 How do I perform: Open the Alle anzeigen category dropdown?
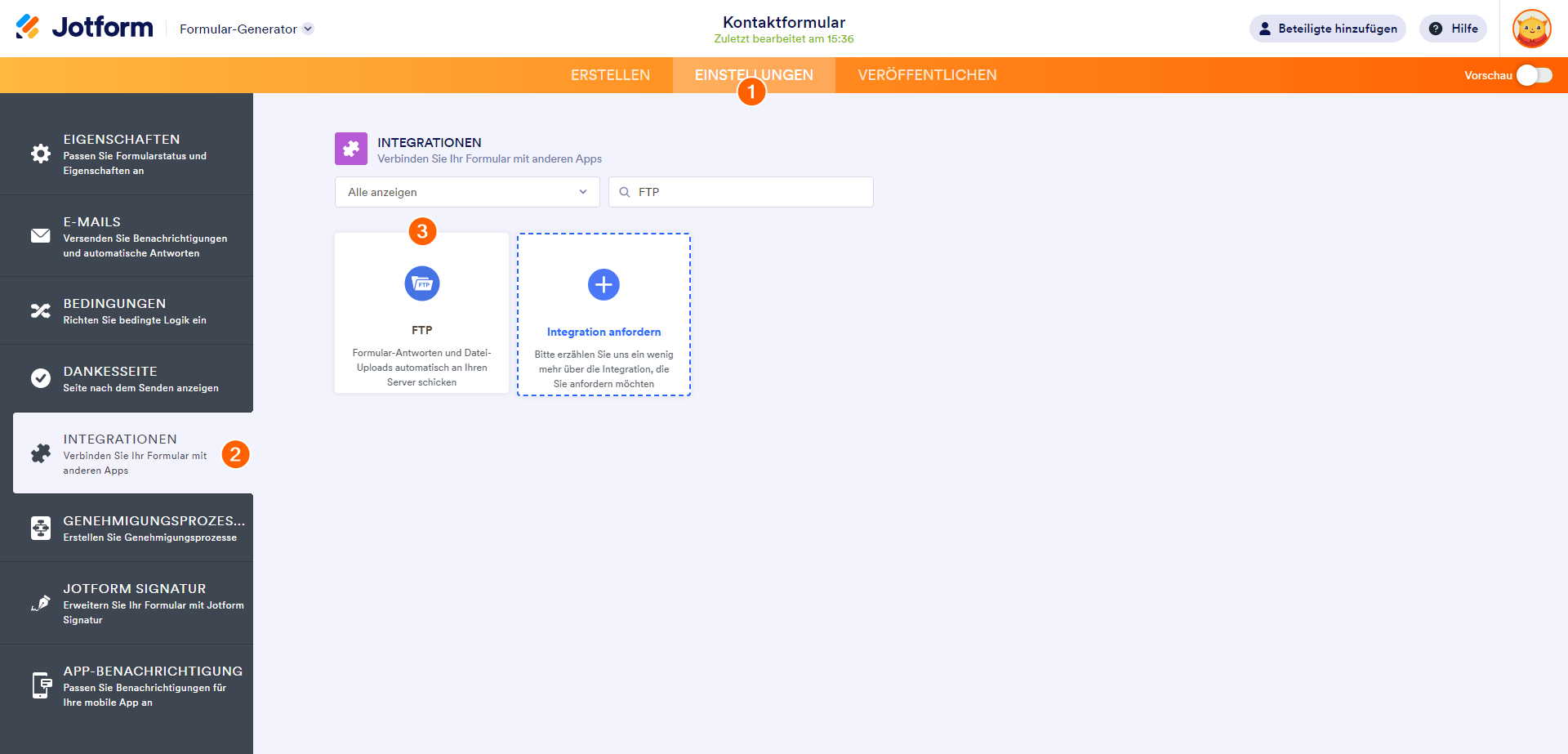point(467,192)
